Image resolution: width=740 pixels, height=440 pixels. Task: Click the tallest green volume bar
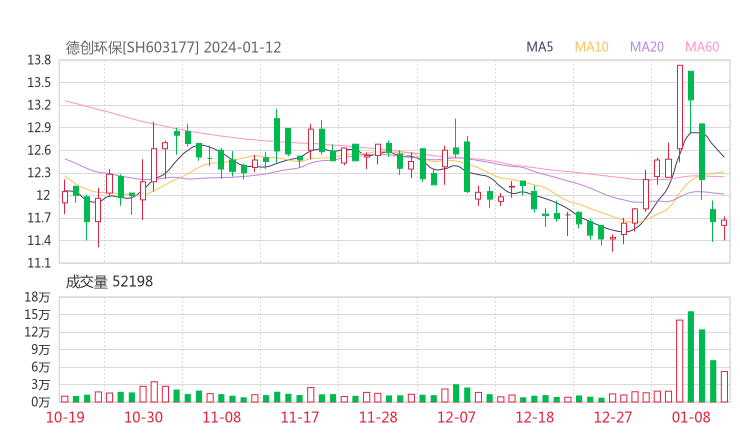pyautogui.click(x=691, y=357)
